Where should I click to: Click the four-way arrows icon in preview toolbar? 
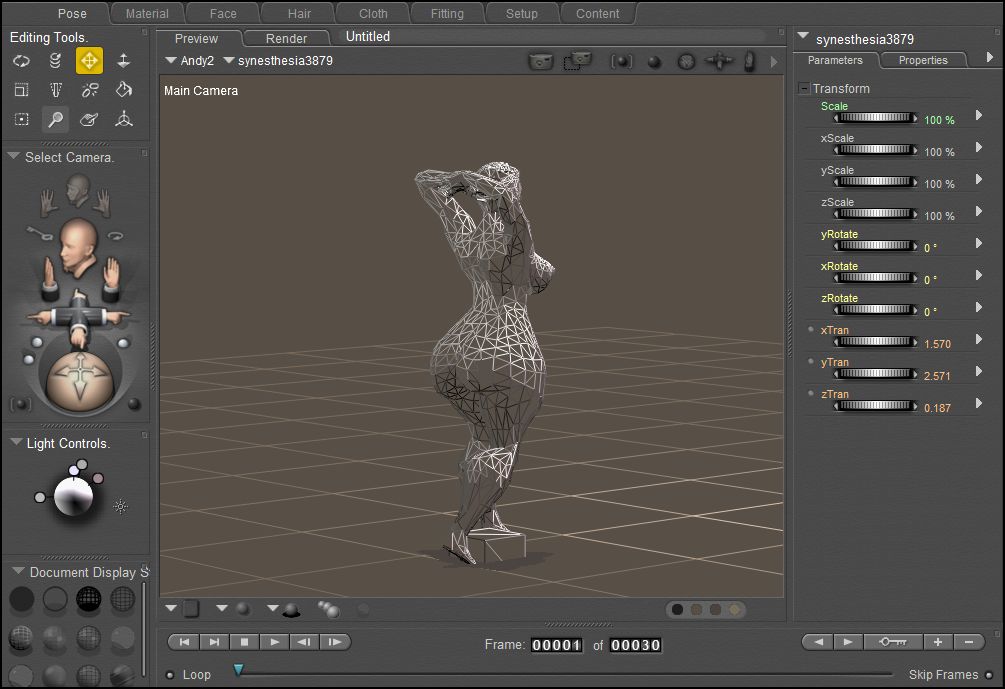718,62
